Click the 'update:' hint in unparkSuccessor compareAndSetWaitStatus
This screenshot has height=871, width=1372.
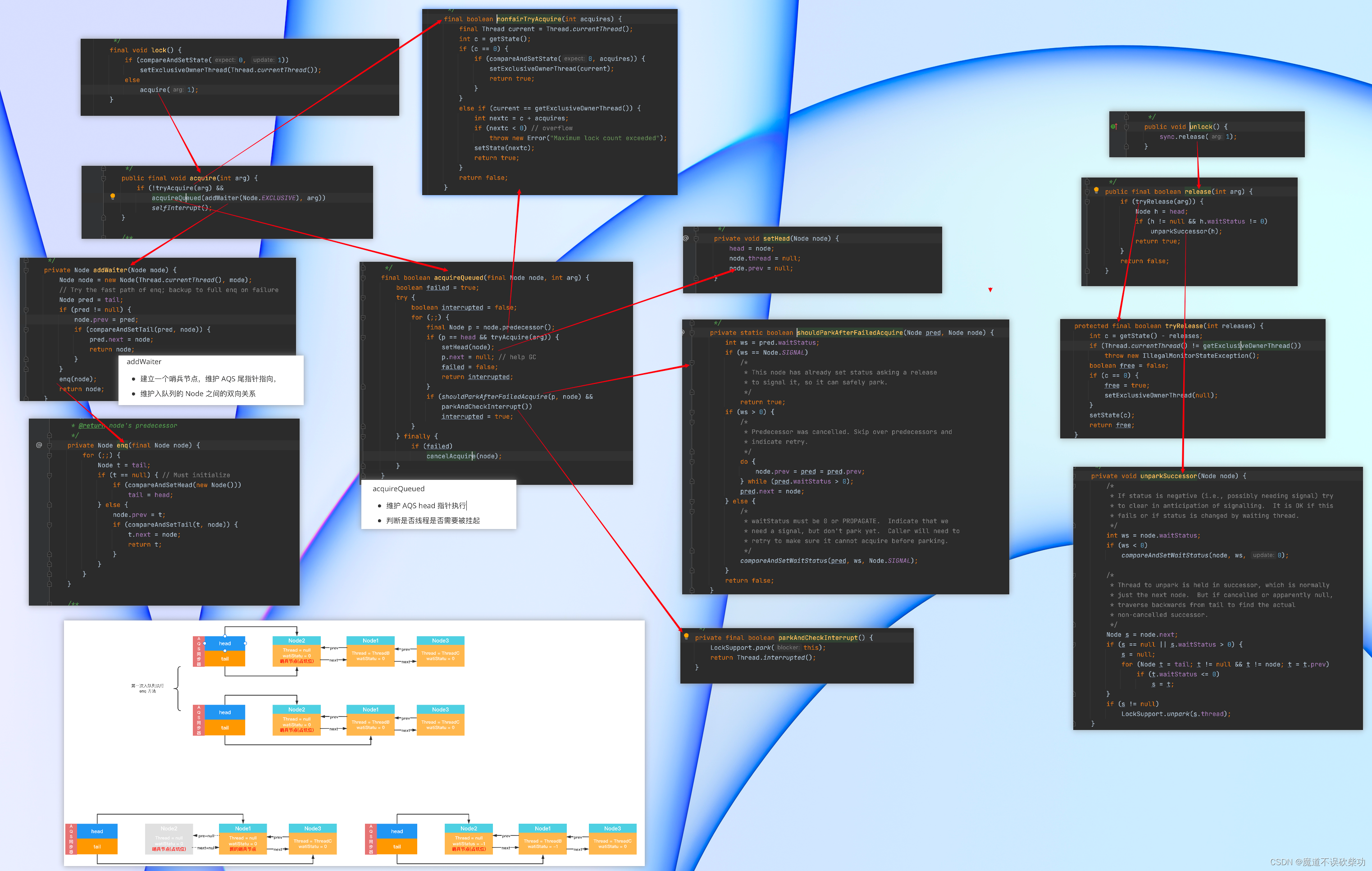[1263, 556]
